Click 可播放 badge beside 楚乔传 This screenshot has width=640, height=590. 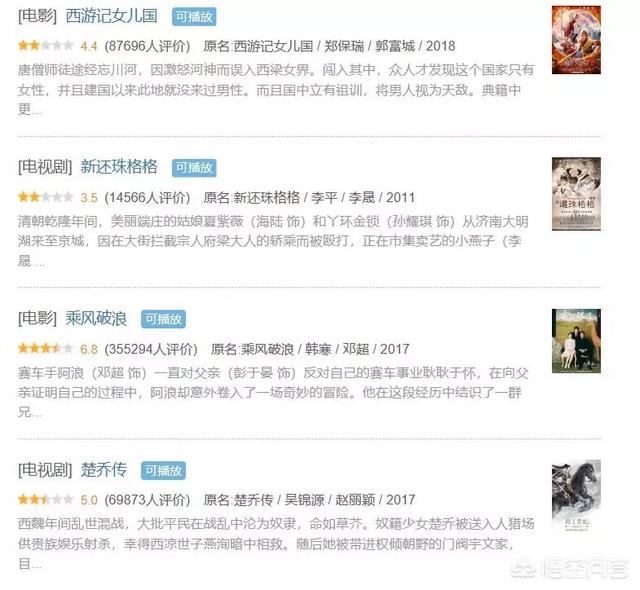163,470
